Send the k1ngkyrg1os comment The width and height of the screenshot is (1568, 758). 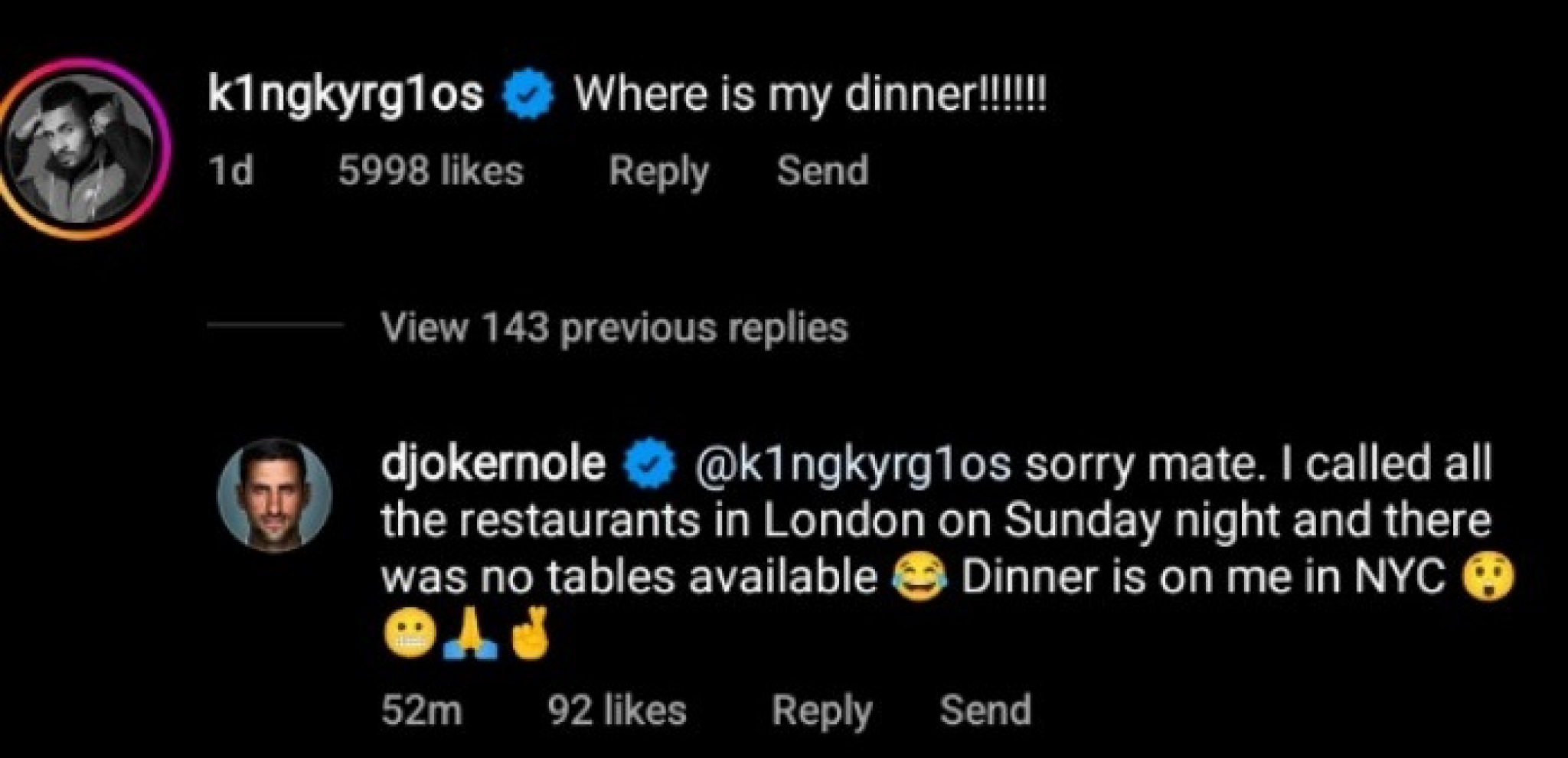(822, 171)
